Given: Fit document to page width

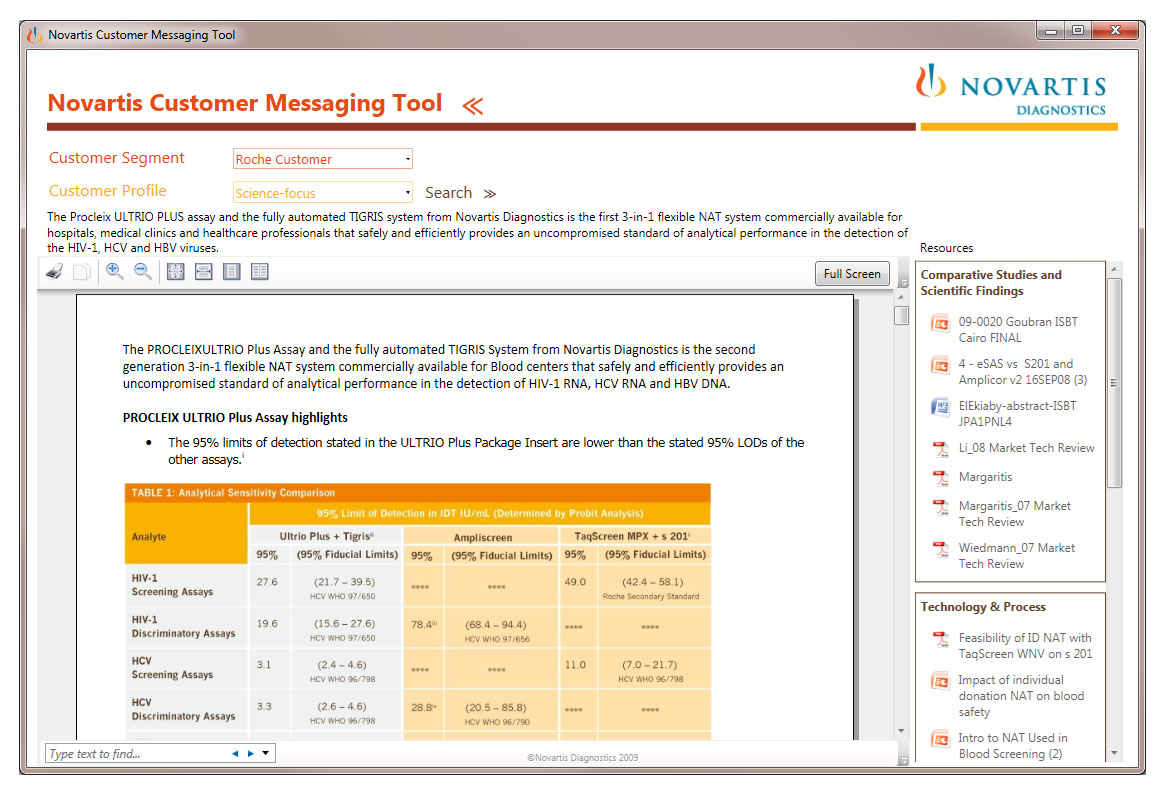Looking at the screenshot, I should pyautogui.click(x=204, y=272).
